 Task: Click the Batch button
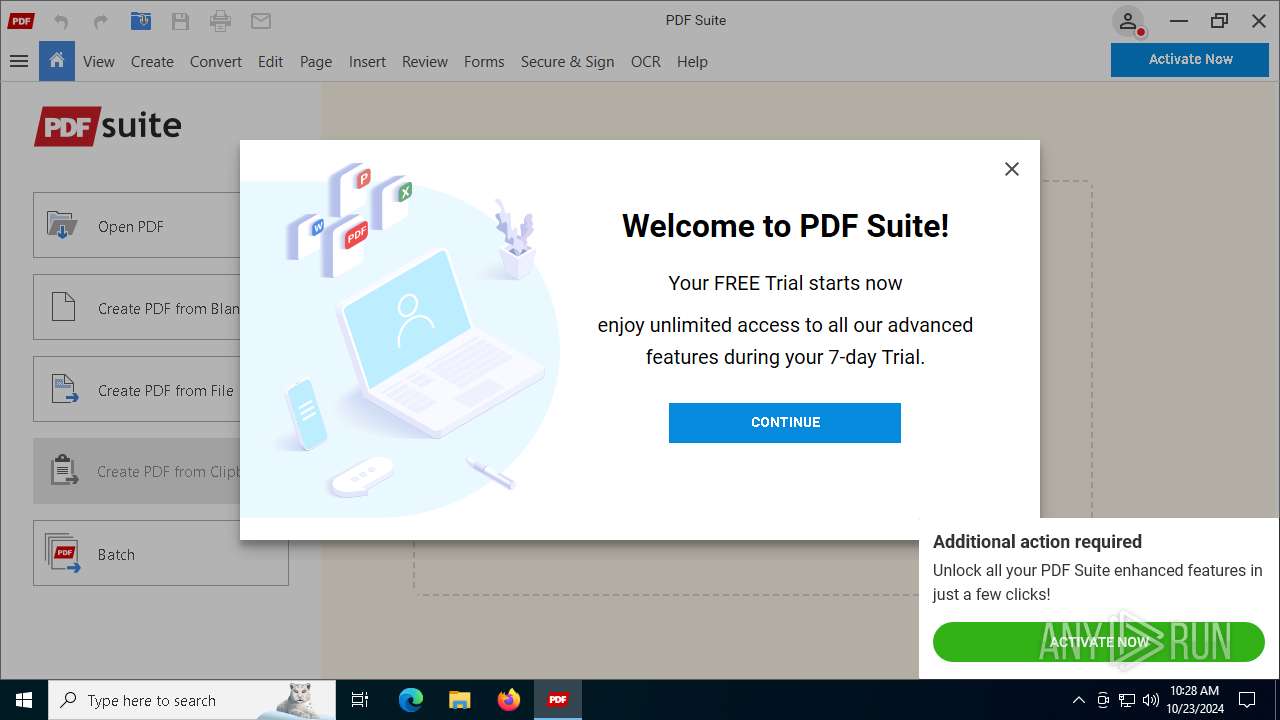161,553
